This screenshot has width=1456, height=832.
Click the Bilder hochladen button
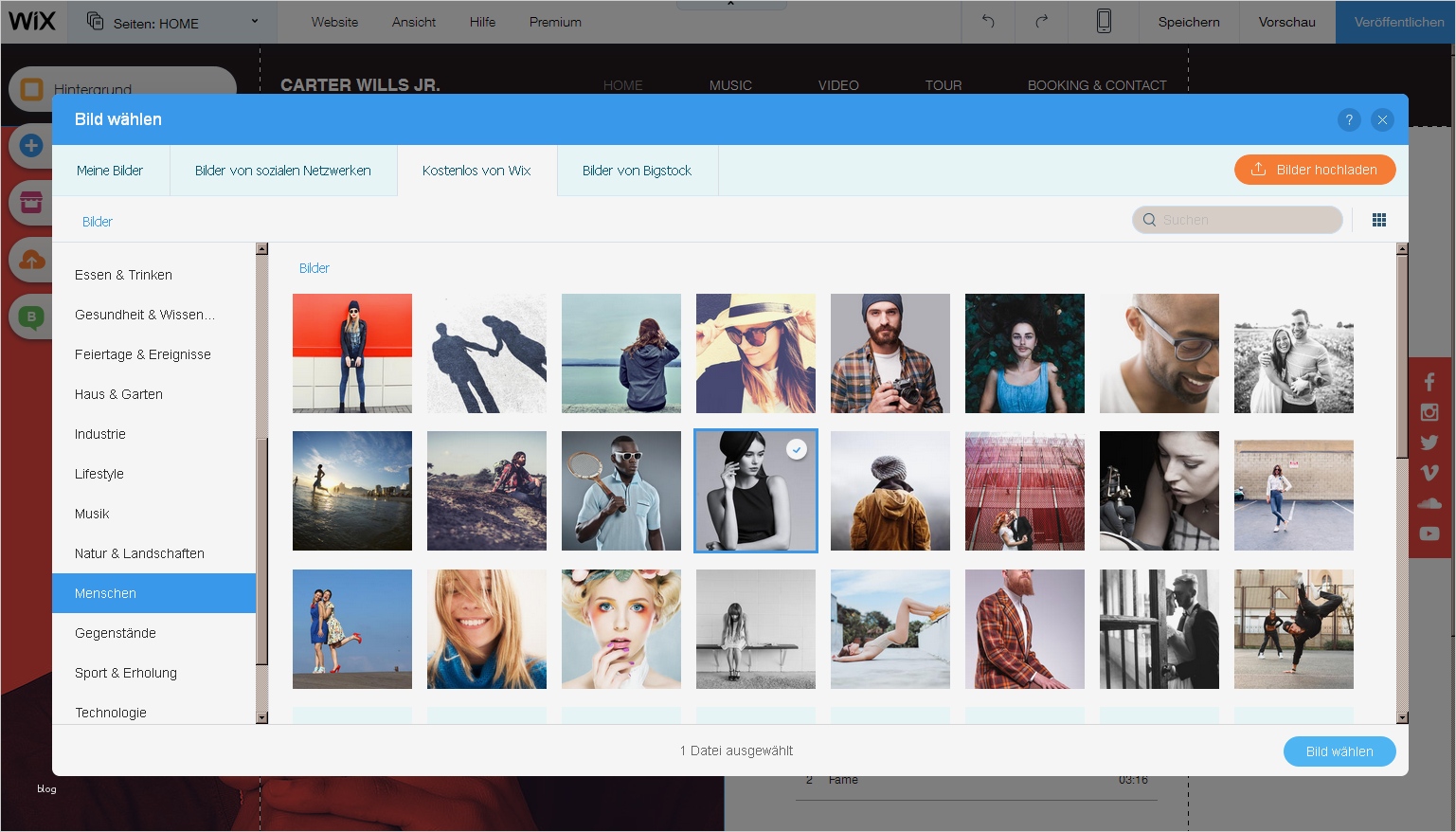coord(1315,170)
